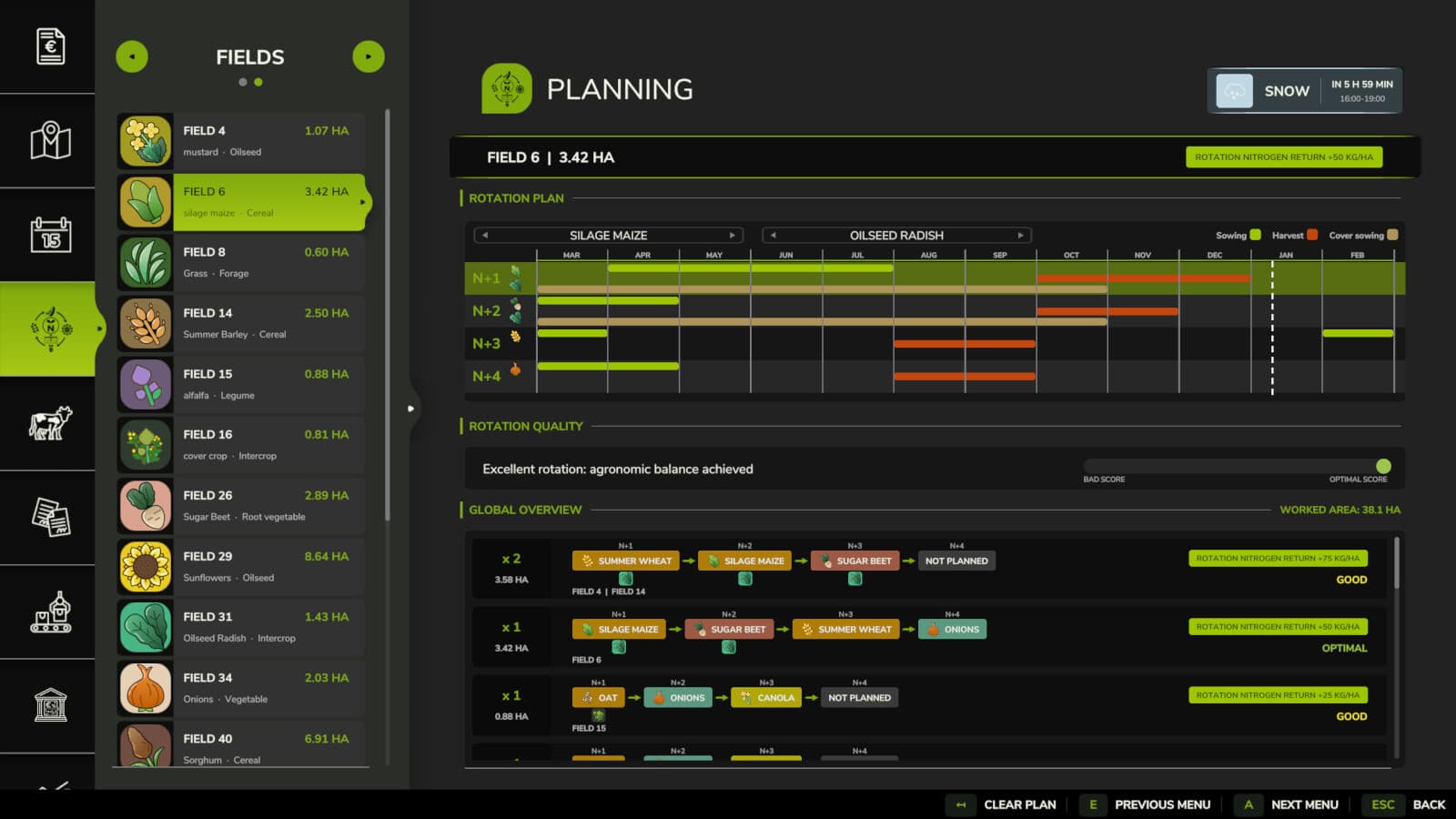The image size is (1456, 819).
Task: Click the Next Menu button
Action: (x=1288, y=804)
